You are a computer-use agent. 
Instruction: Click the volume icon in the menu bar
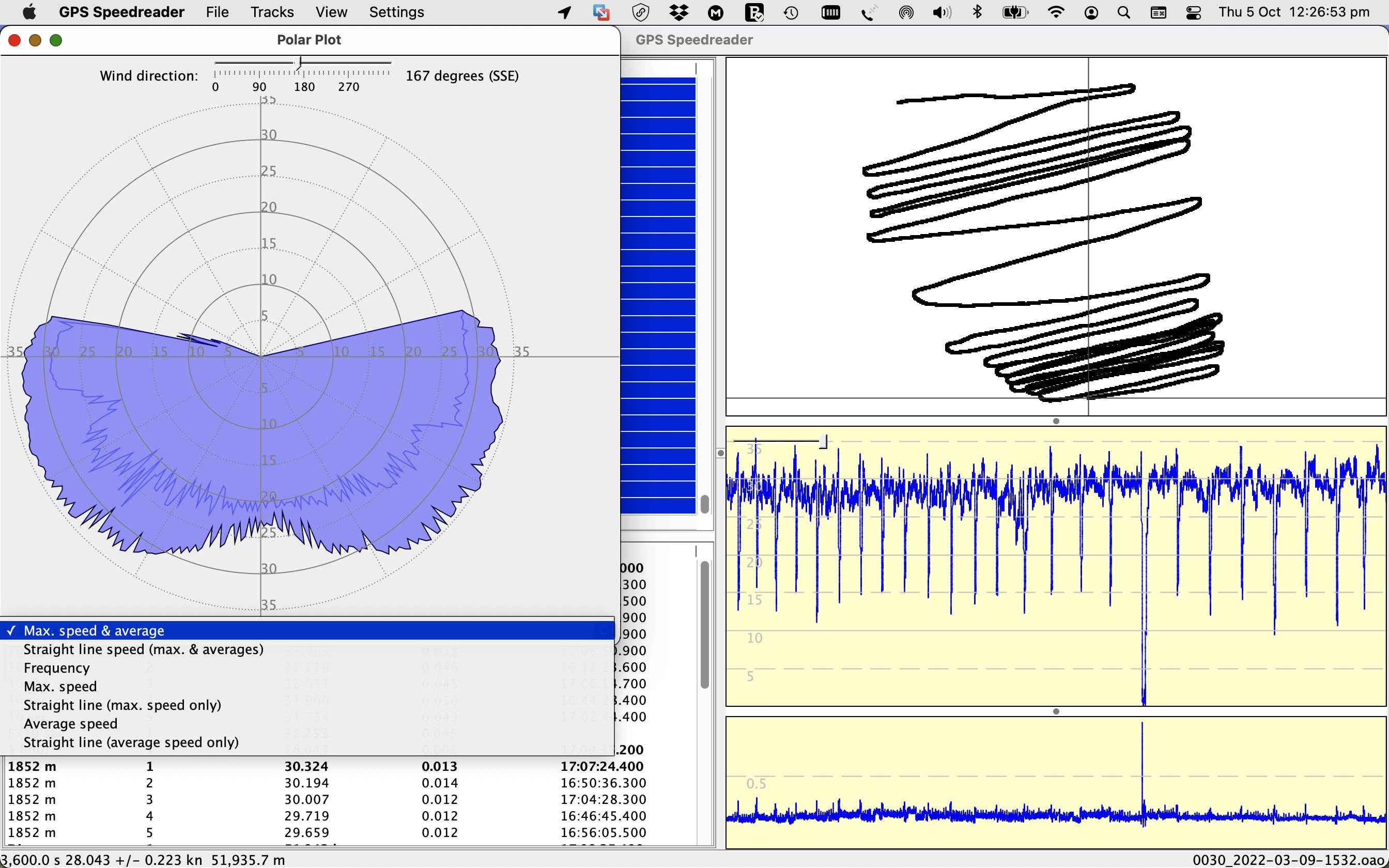(942, 12)
